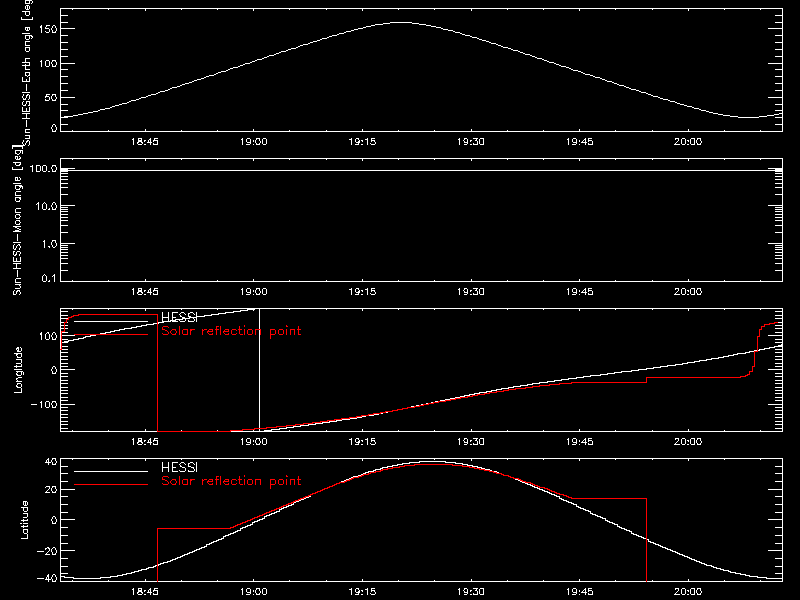Click 20:00 time label under Moon angle plot

[688, 291]
